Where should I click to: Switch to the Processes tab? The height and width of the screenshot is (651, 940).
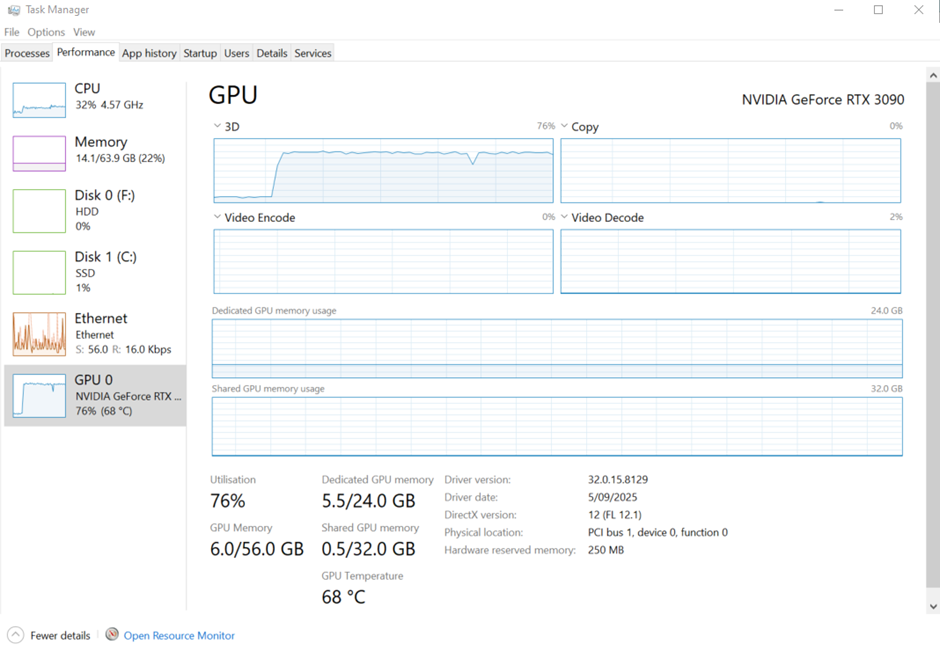click(27, 53)
